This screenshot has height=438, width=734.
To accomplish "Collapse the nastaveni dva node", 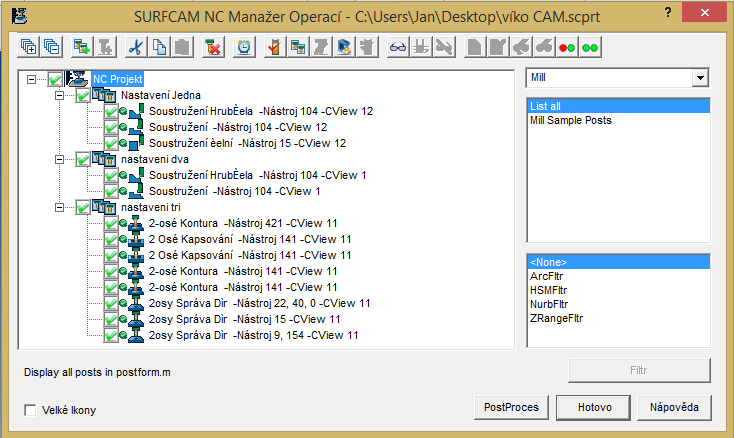I will [59, 159].
